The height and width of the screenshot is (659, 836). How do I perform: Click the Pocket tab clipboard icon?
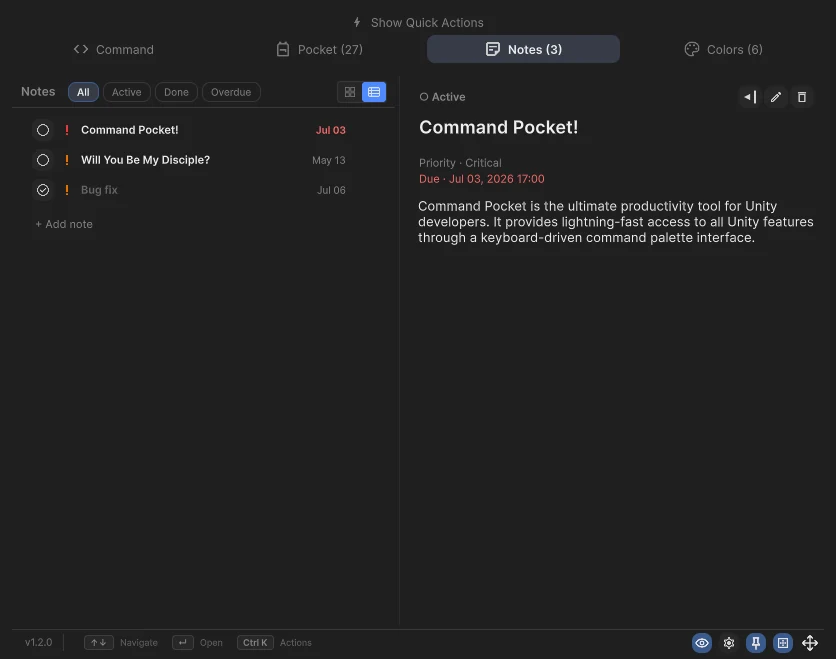pyautogui.click(x=283, y=50)
